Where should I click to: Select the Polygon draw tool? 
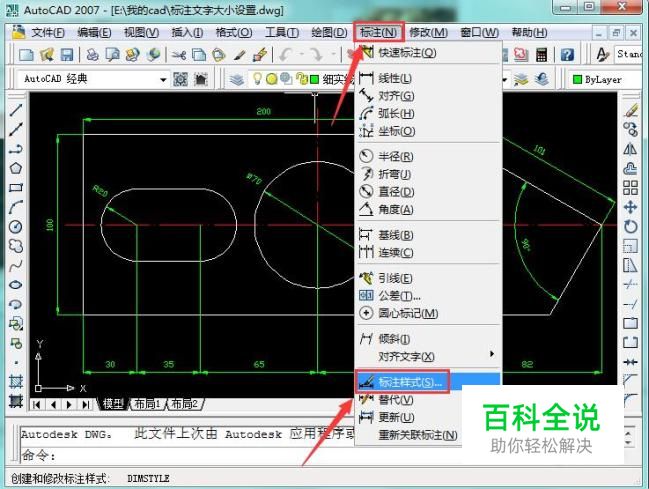[16, 168]
